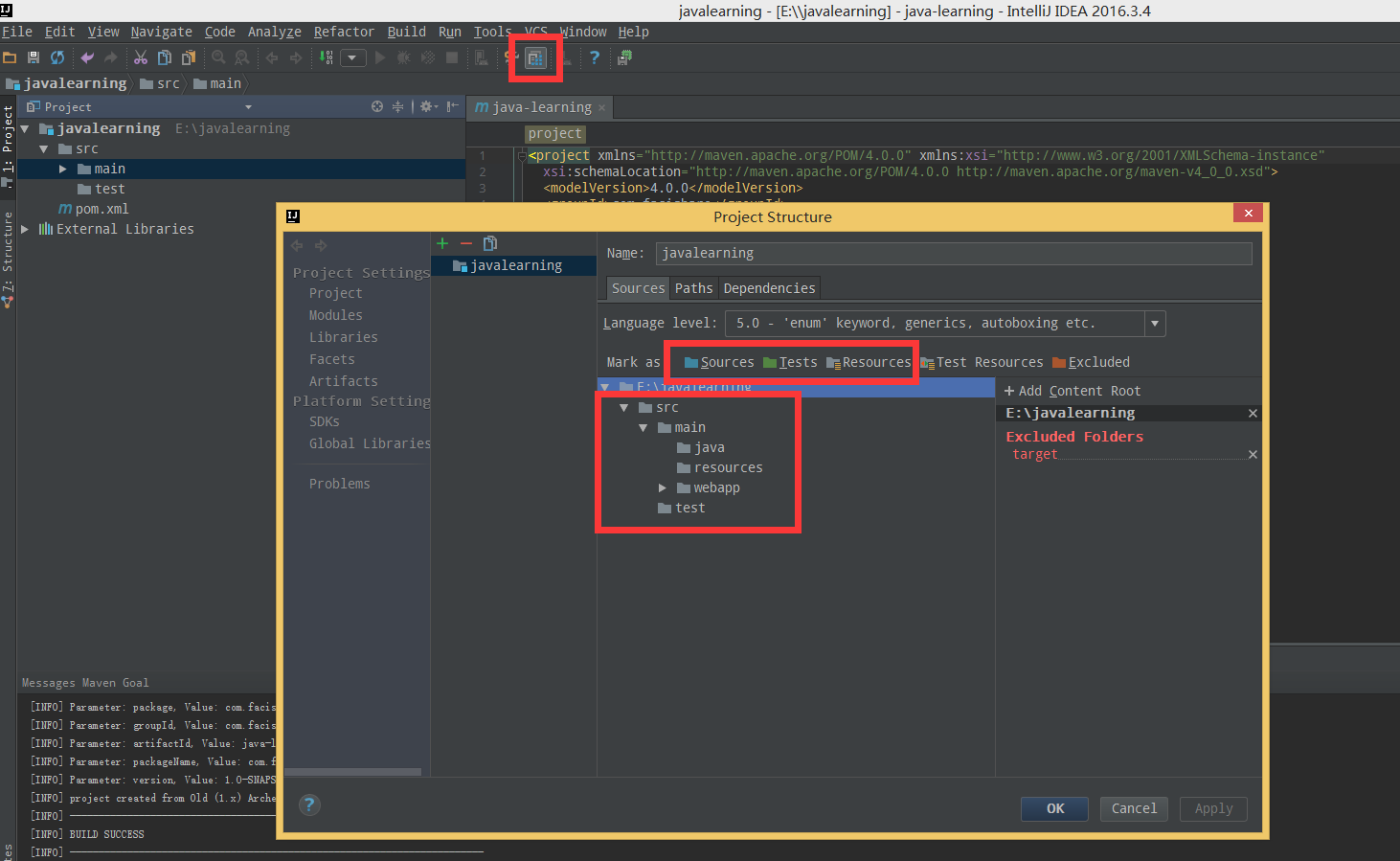Mark folder as Resources
Screen dimensions: 1400x861
[x=869, y=362]
